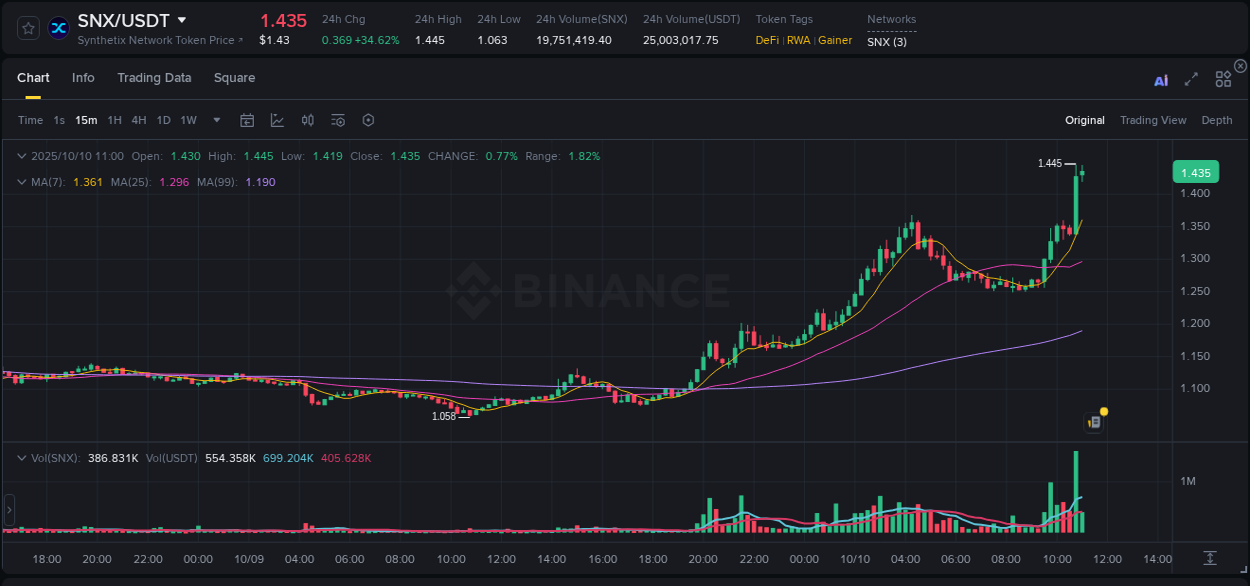This screenshot has height=586, width=1250.
Task: Open the chart layout grid icon
Action: click(1223, 80)
